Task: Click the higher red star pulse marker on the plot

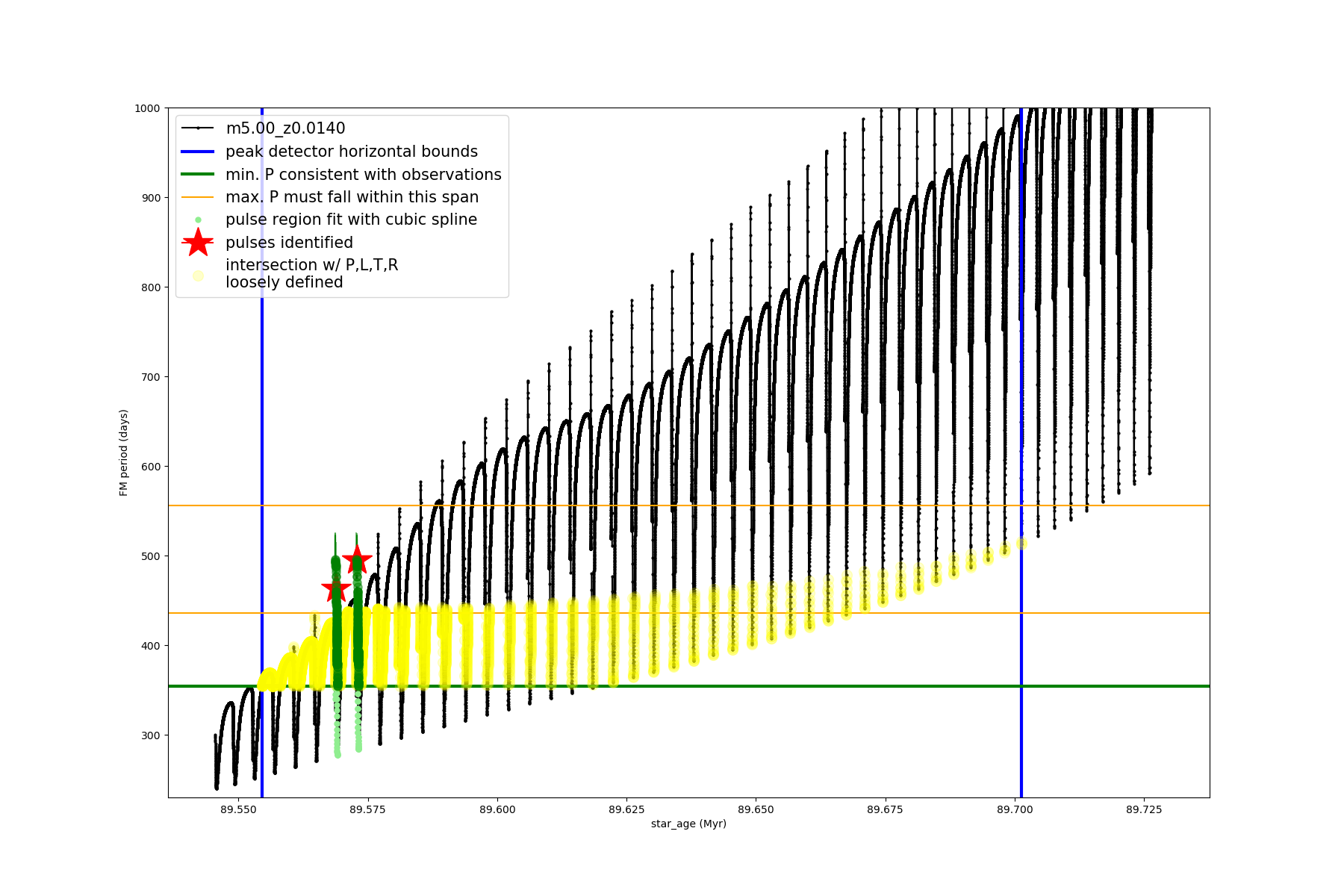Action: coord(357,559)
